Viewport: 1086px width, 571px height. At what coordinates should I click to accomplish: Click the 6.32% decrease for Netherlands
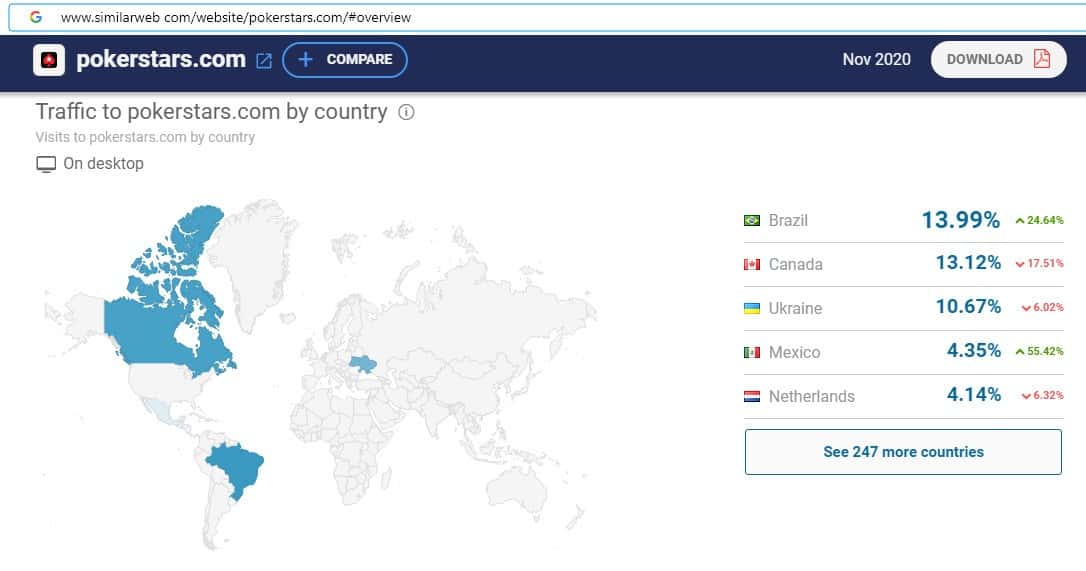1042,396
